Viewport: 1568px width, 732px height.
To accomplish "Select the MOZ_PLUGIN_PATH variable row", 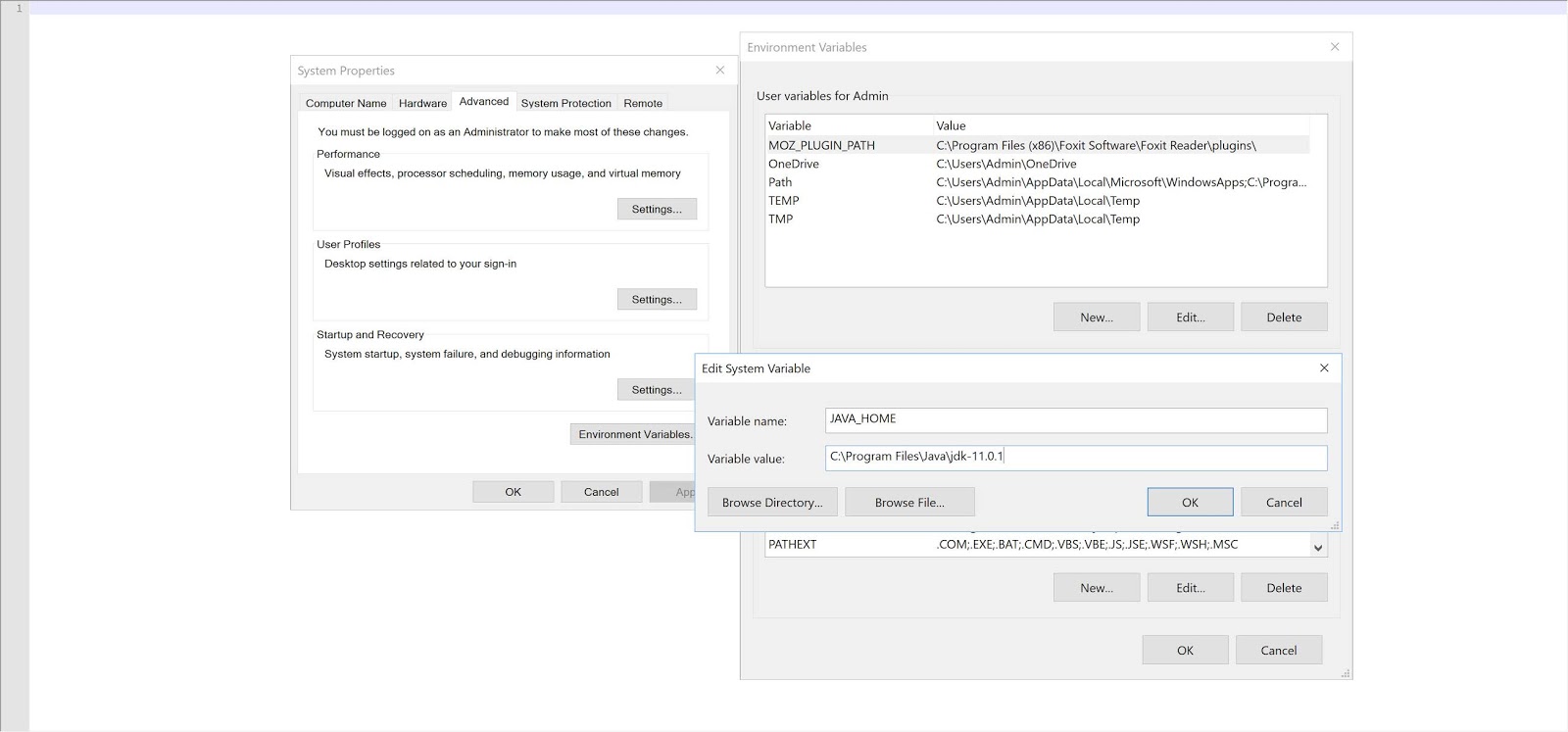I will (x=1038, y=145).
